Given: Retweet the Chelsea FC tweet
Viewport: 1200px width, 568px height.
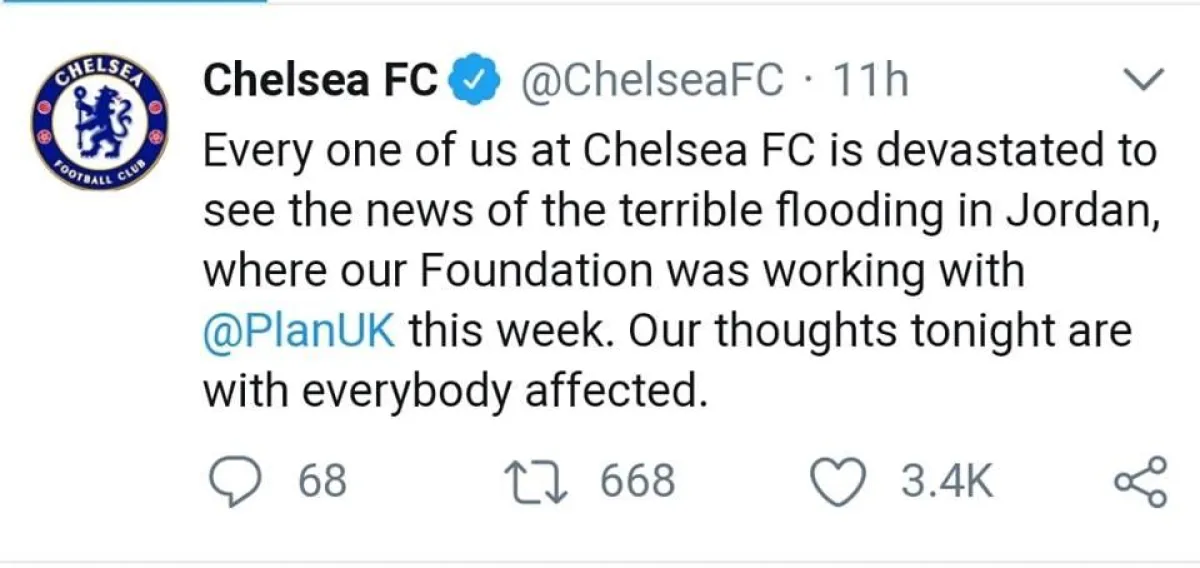Looking at the screenshot, I should tap(537, 482).
